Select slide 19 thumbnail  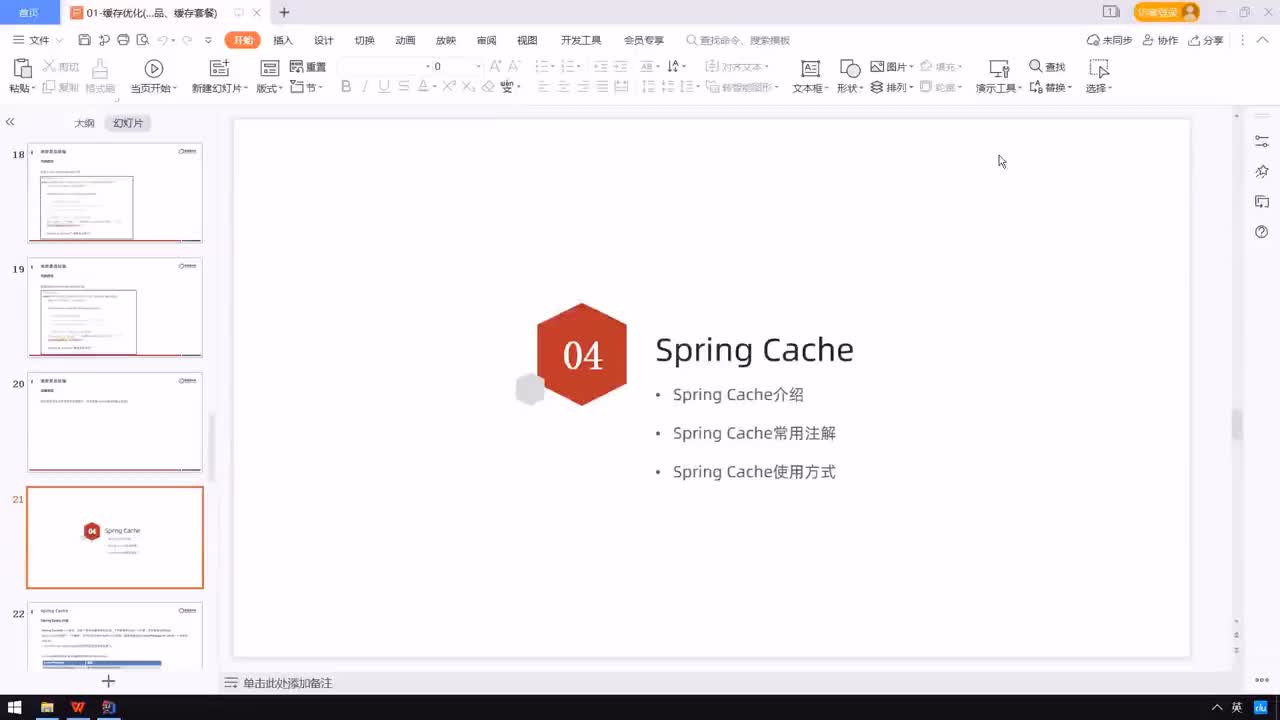click(115, 307)
